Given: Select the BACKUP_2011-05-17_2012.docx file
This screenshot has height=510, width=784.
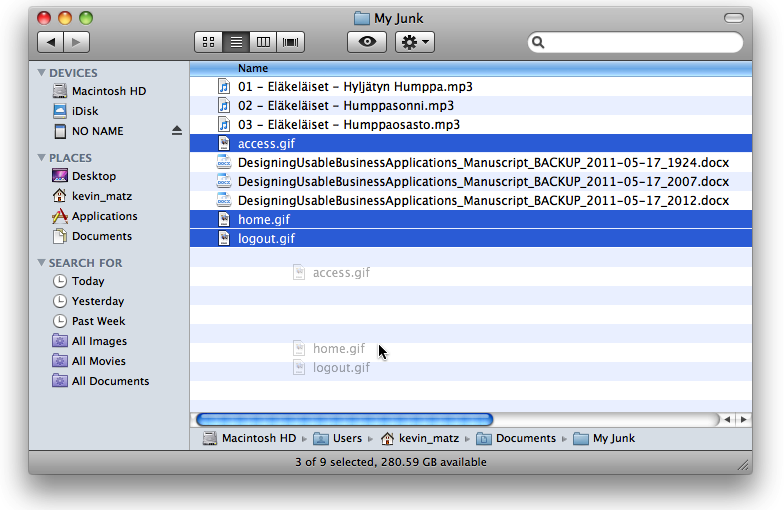Looking at the screenshot, I should [x=470, y=200].
